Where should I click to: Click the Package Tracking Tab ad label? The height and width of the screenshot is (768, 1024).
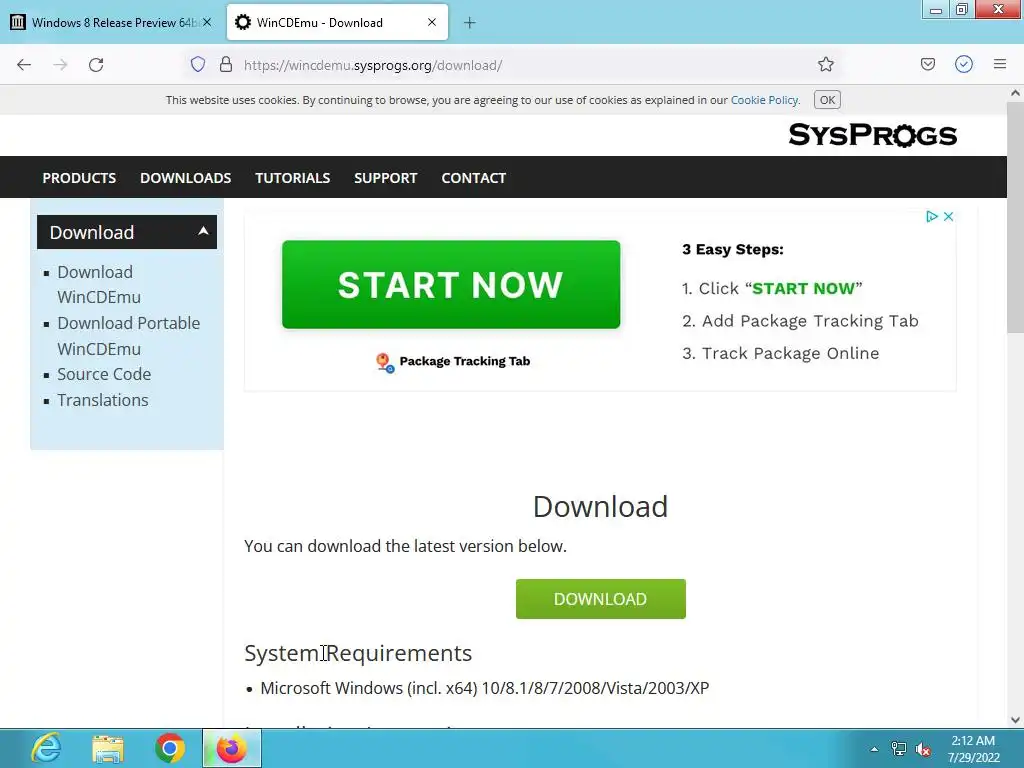pos(464,361)
